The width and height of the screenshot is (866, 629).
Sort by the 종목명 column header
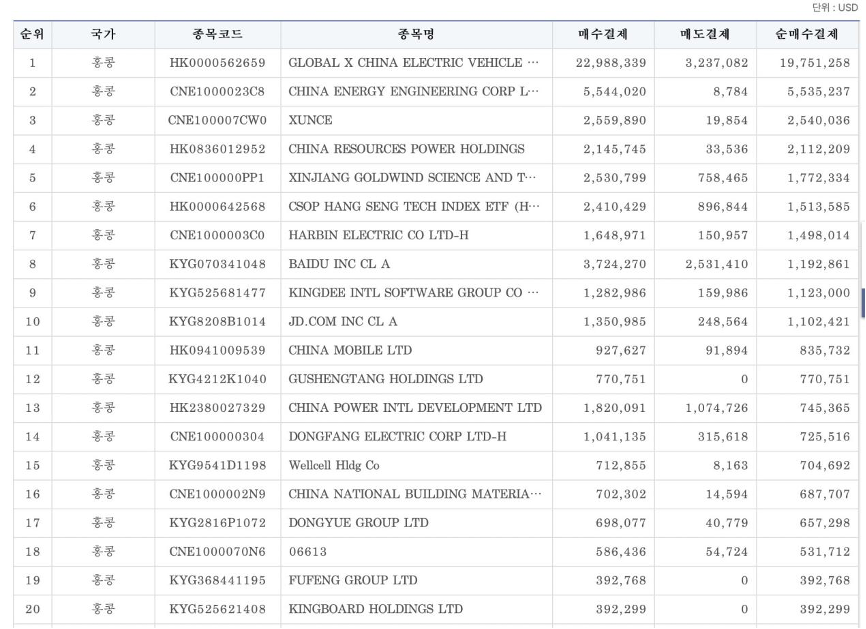(x=415, y=34)
